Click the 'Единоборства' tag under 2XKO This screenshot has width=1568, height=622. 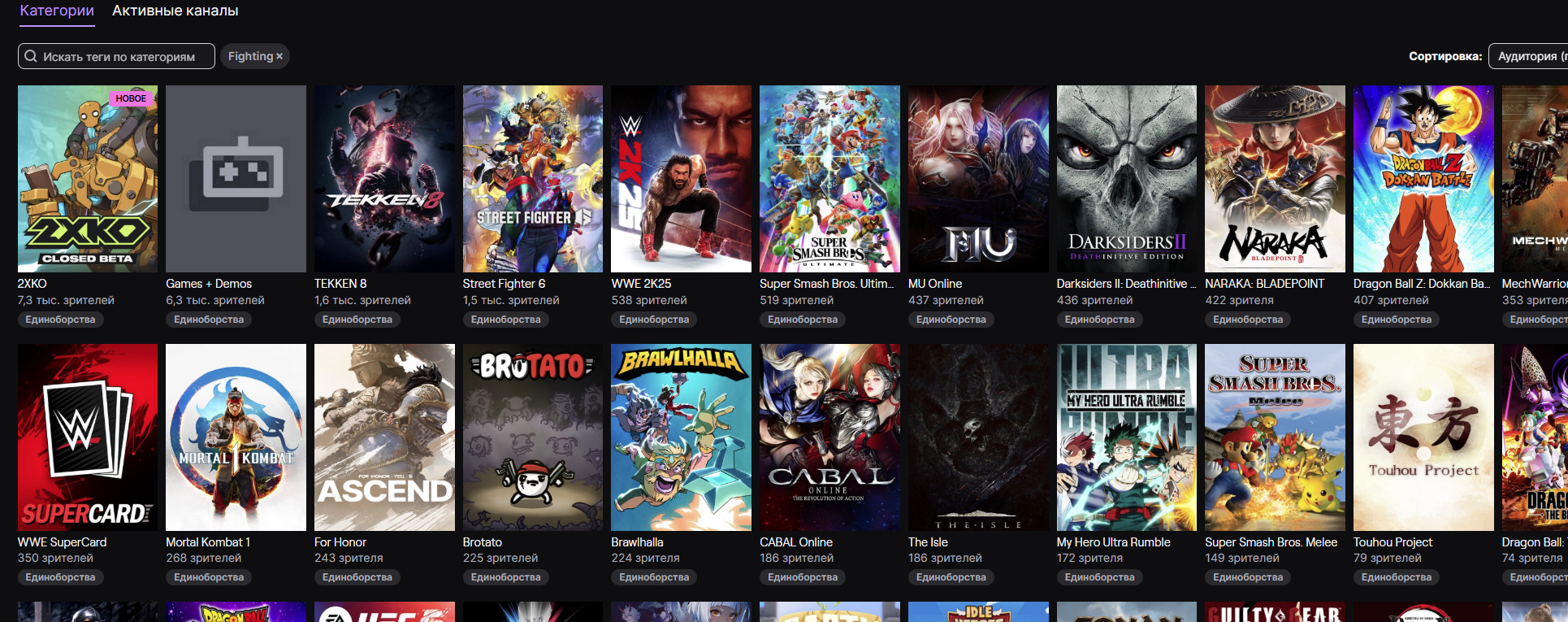[x=60, y=320]
